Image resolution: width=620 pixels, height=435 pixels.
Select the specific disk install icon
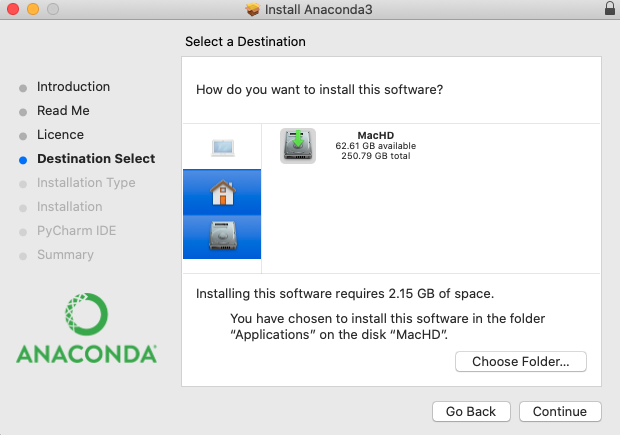pos(223,236)
